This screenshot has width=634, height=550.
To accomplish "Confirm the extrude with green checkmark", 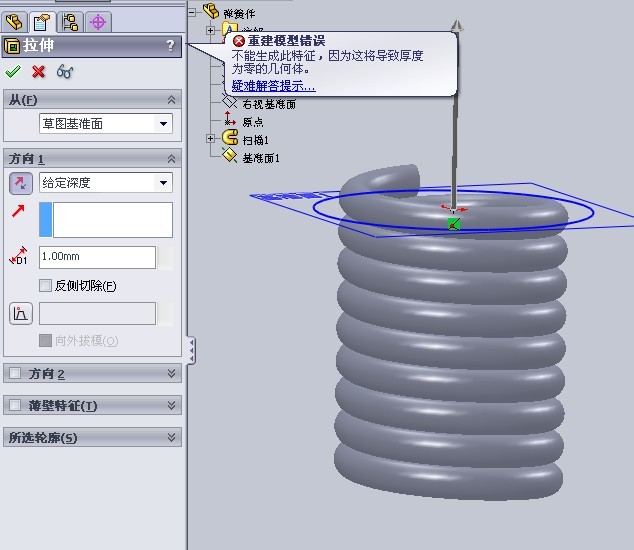I will [x=13, y=72].
